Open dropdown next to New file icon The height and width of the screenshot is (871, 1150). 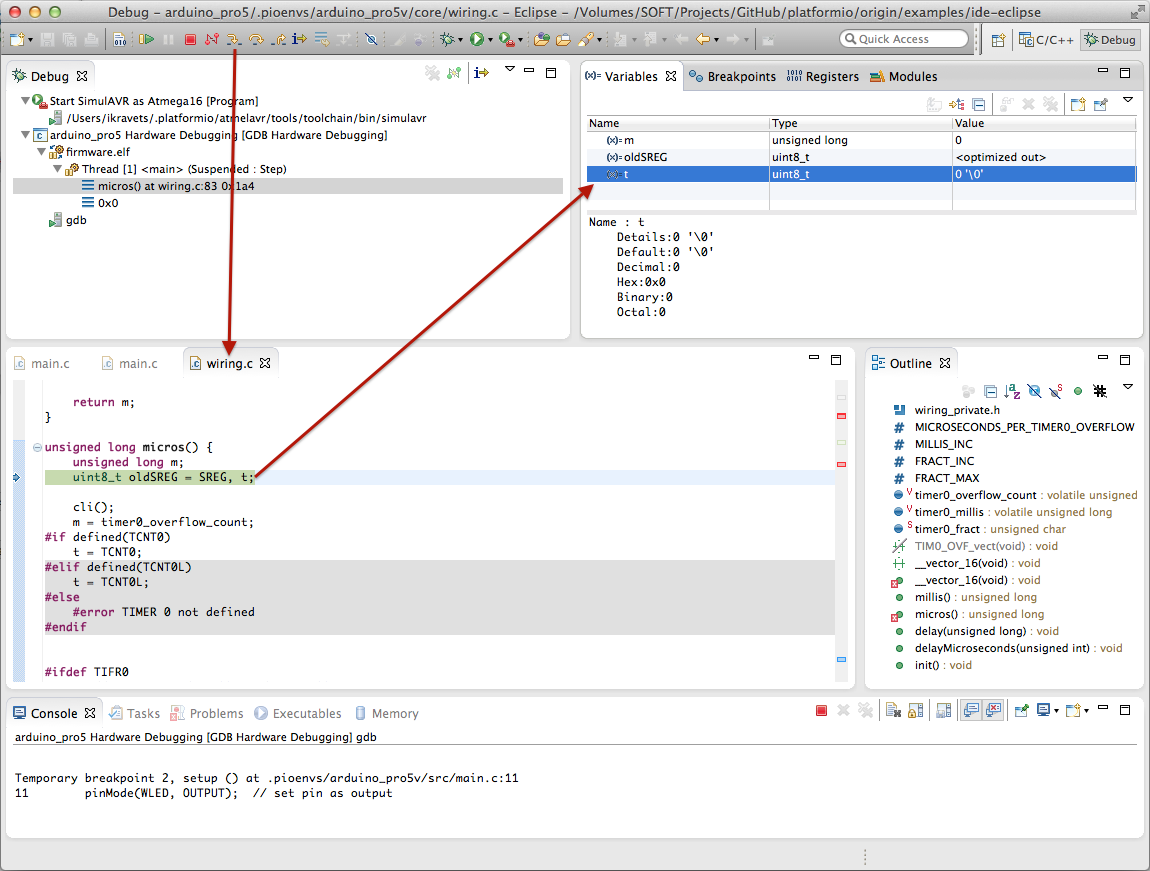(30, 40)
